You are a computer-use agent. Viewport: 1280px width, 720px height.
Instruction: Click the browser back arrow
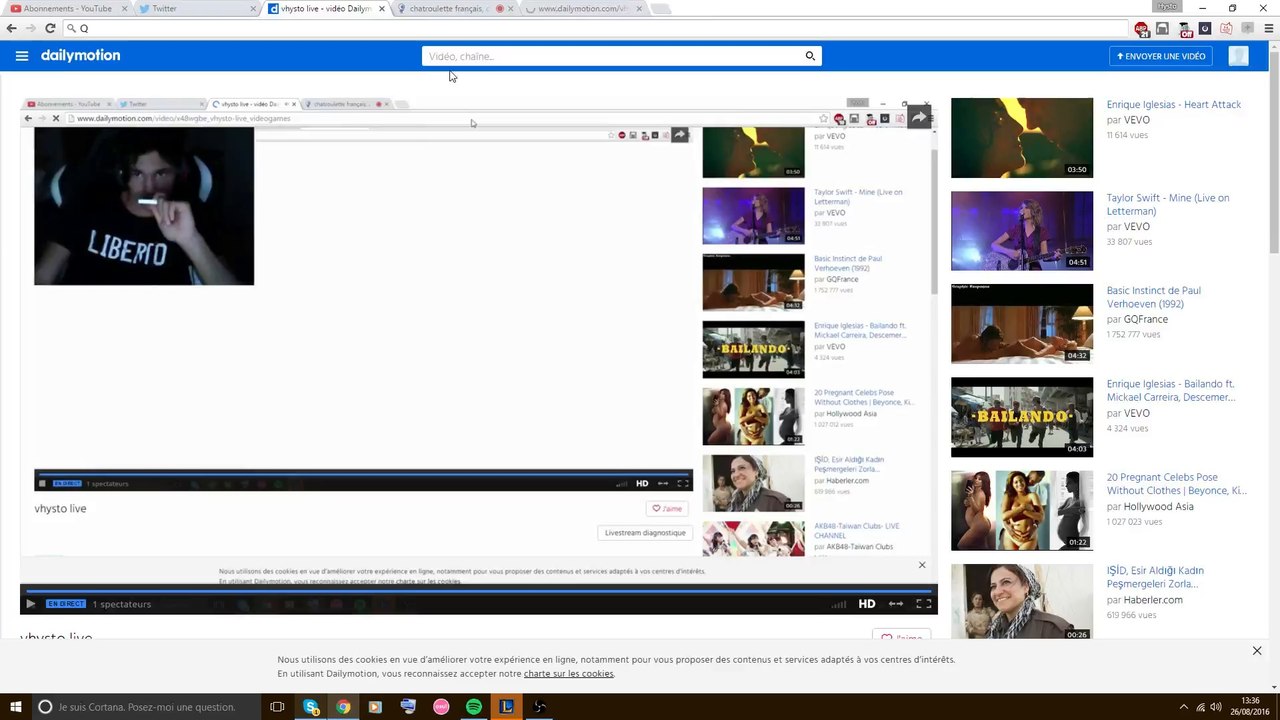(x=11, y=28)
